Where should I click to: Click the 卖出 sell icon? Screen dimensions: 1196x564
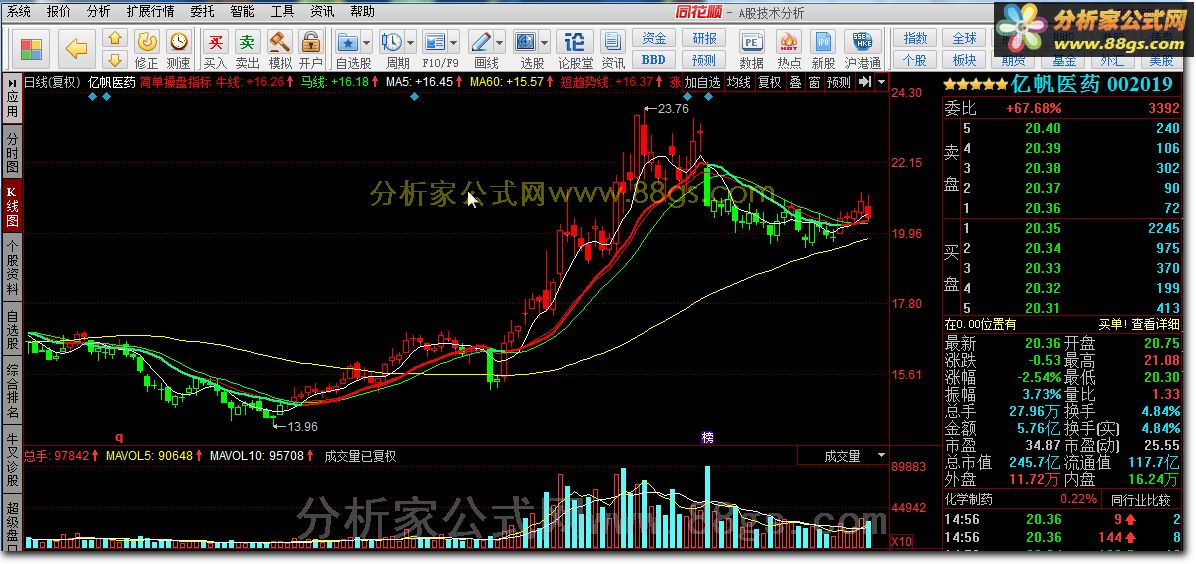click(247, 42)
